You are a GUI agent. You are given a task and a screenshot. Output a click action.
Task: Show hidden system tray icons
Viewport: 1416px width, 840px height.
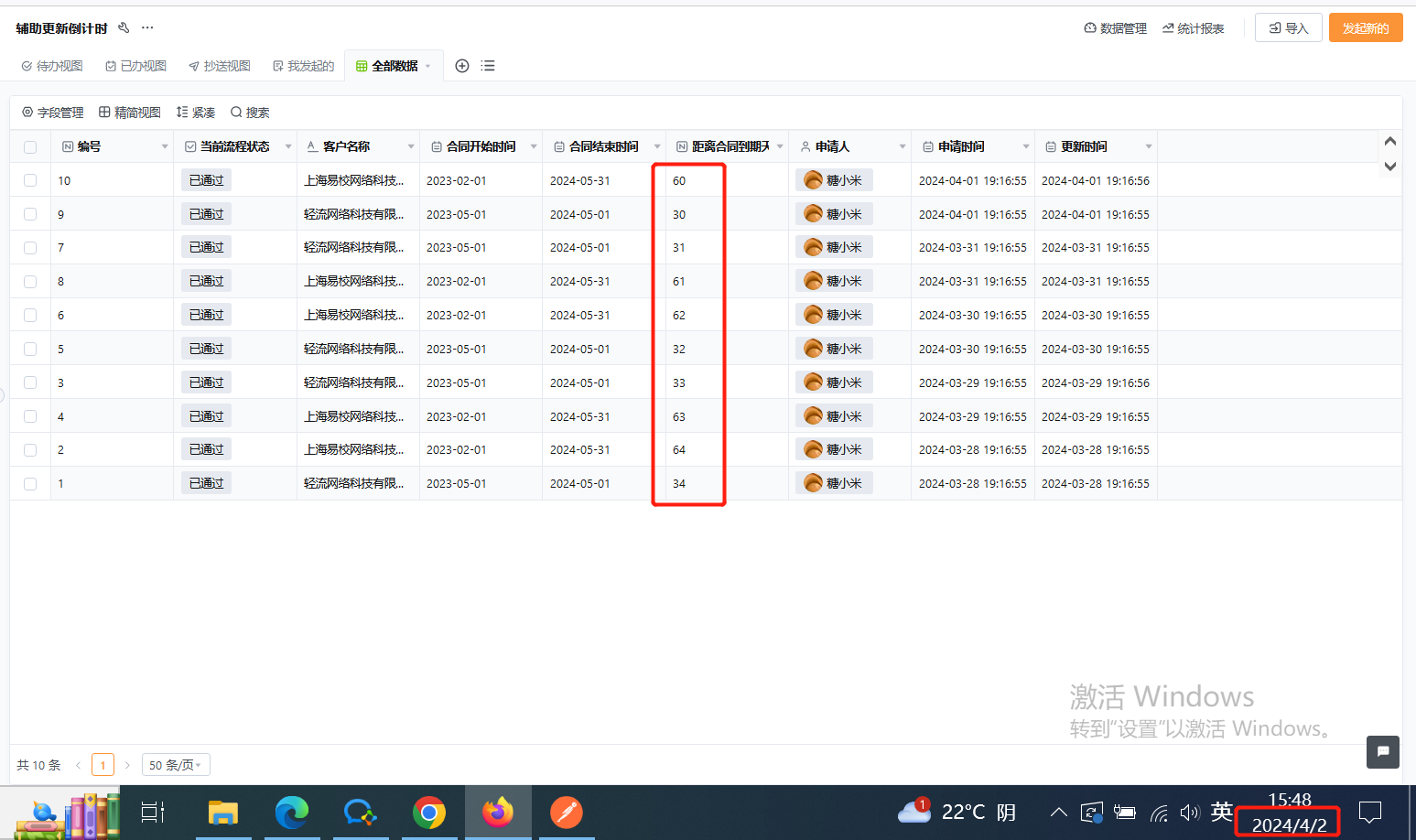click(1059, 812)
